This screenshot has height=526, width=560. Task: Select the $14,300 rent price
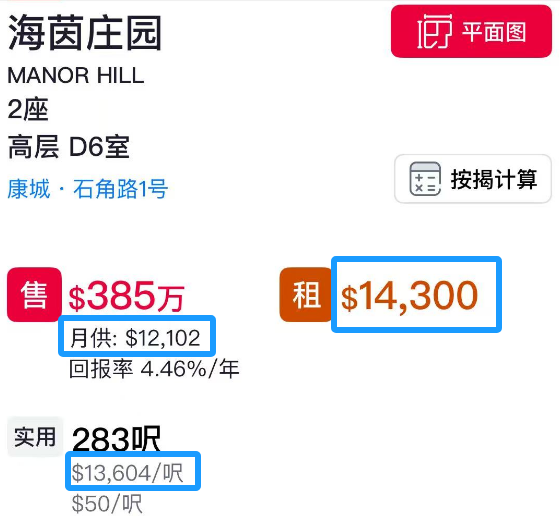pos(409,296)
